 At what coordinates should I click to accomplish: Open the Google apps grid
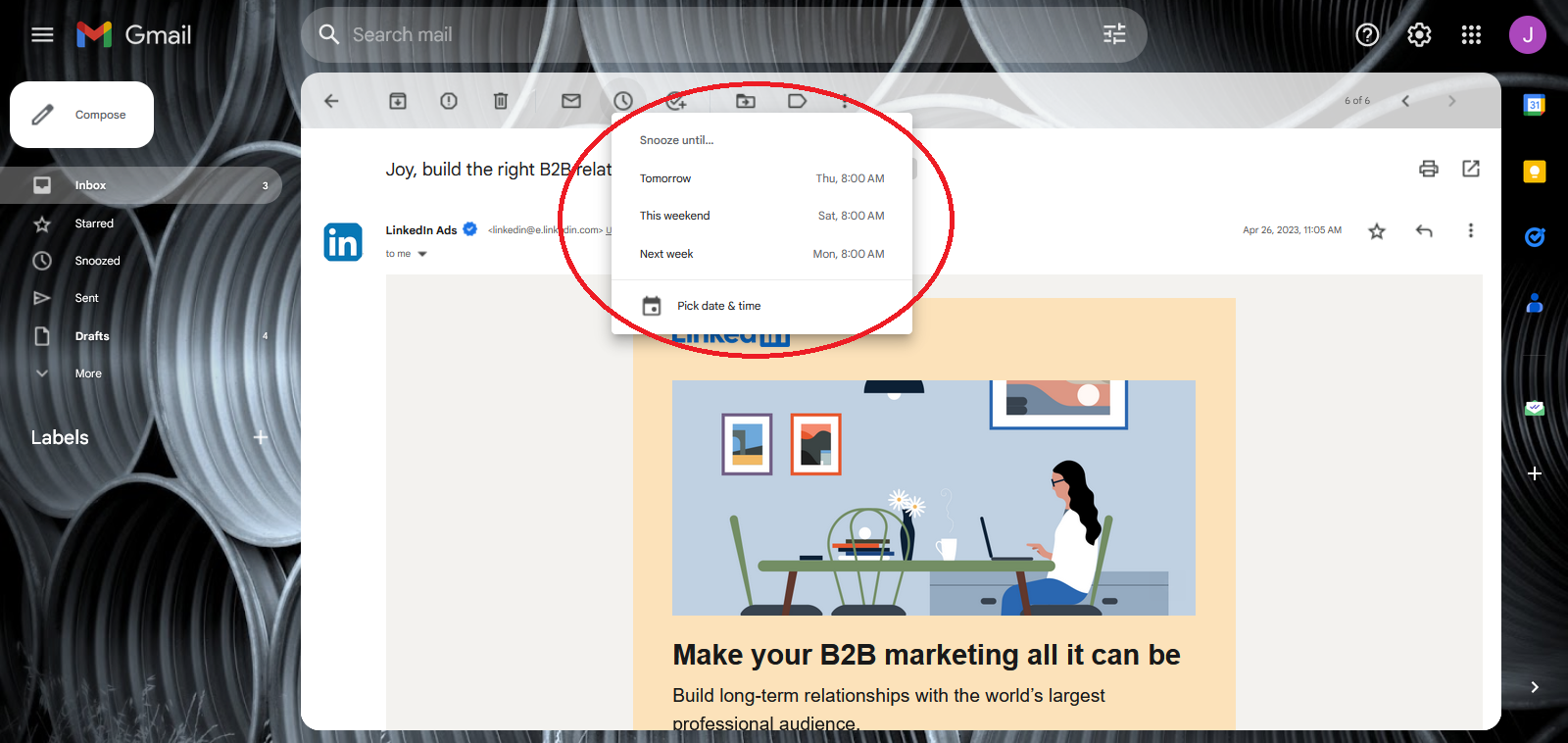pos(1471,35)
